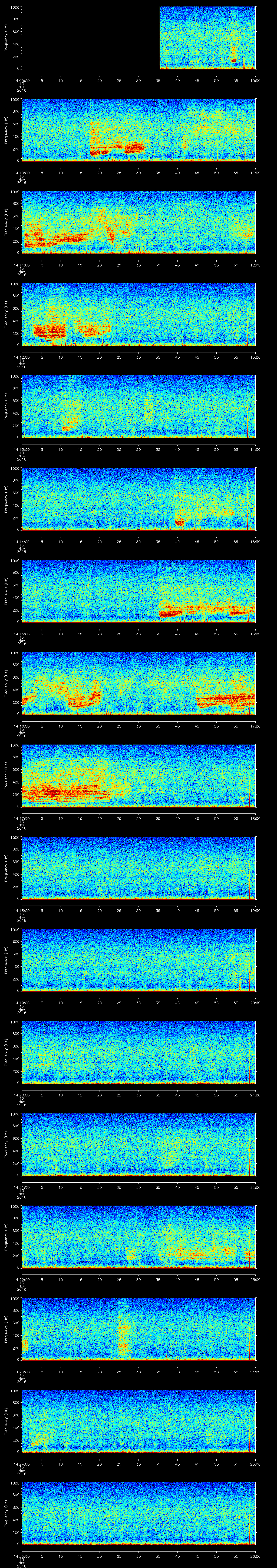This screenshot has width=277, height=1568.
Task: Click the 15:00 end time label
Action: (x=256, y=542)
